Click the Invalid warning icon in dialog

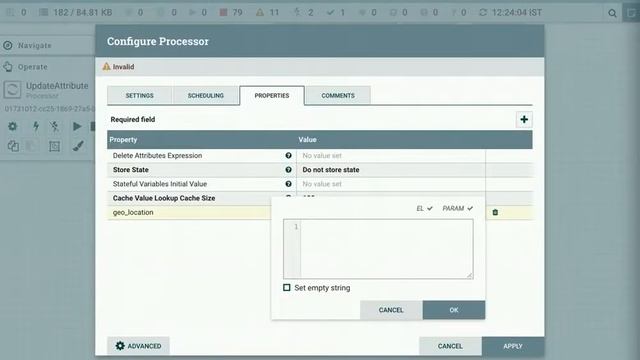[107, 67]
